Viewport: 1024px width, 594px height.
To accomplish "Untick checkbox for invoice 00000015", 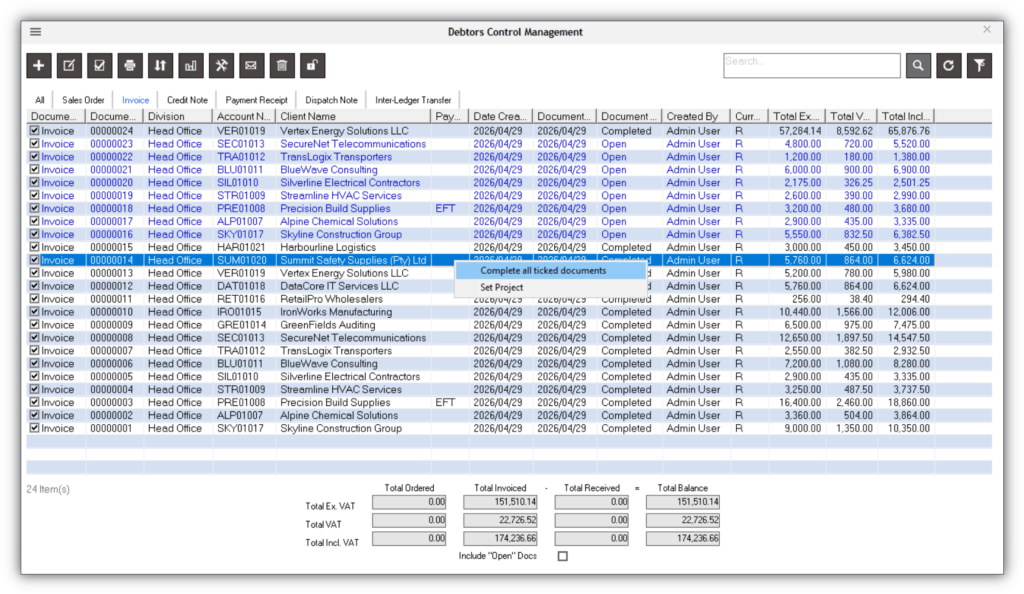I will [34, 247].
